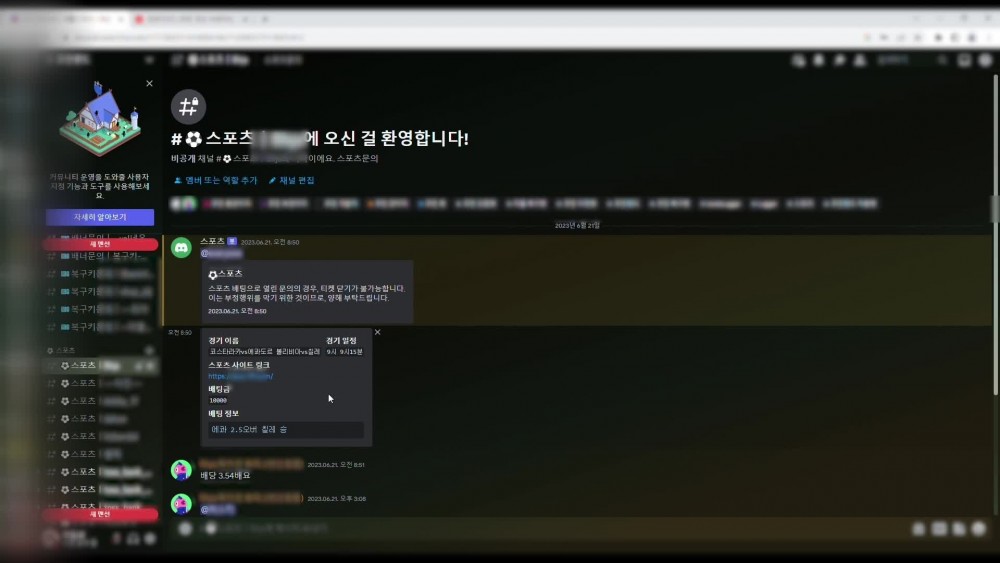Close the embed with 경기 이름 details
Image resolution: width=1000 pixels, height=563 pixels.
pyautogui.click(x=377, y=332)
